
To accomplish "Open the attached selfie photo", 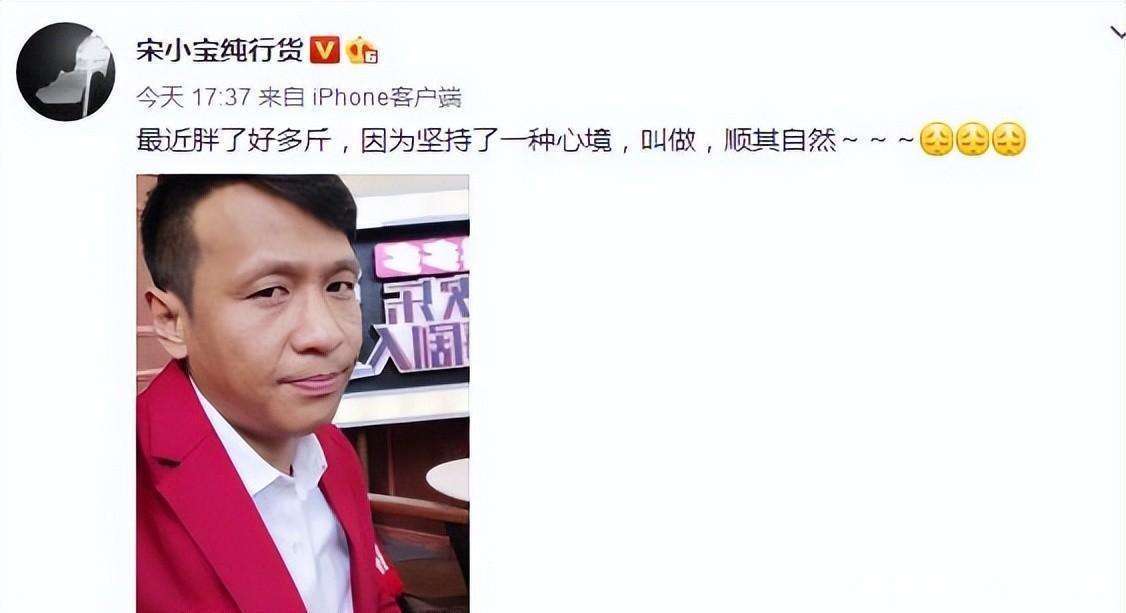I will 302,393.
